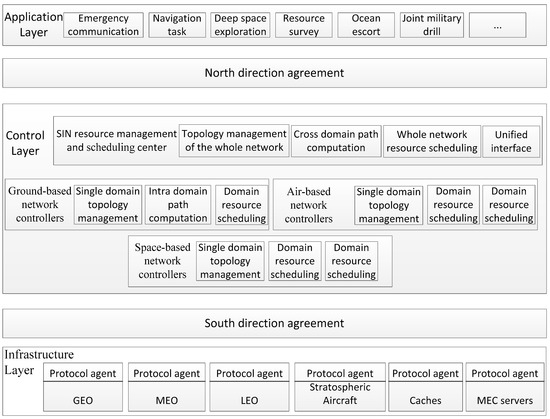Click the North direction agreement bar
This screenshot has width=550, height=419.
coord(274,73)
